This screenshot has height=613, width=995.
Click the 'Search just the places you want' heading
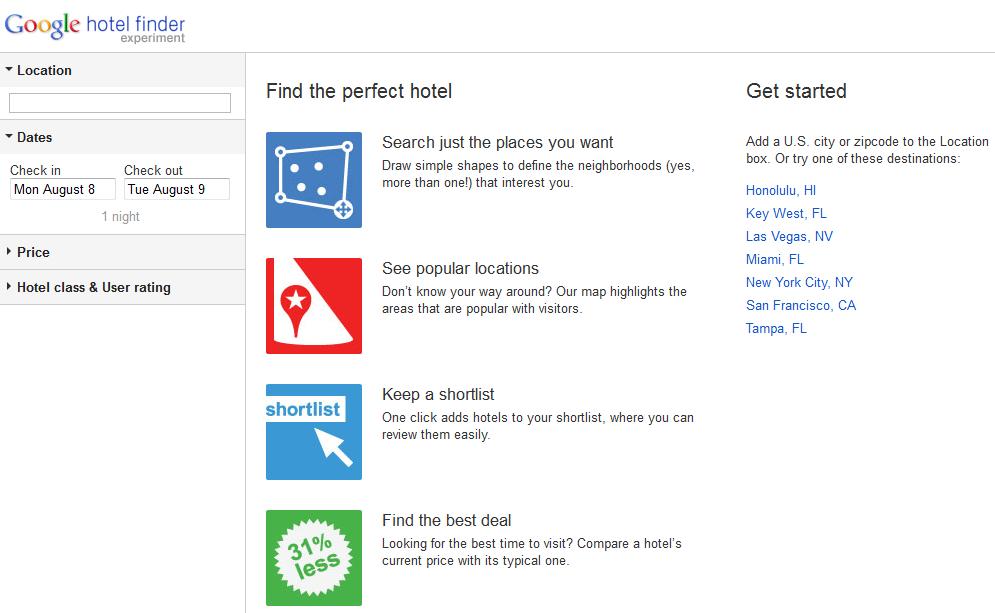pyautogui.click(x=497, y=142)
